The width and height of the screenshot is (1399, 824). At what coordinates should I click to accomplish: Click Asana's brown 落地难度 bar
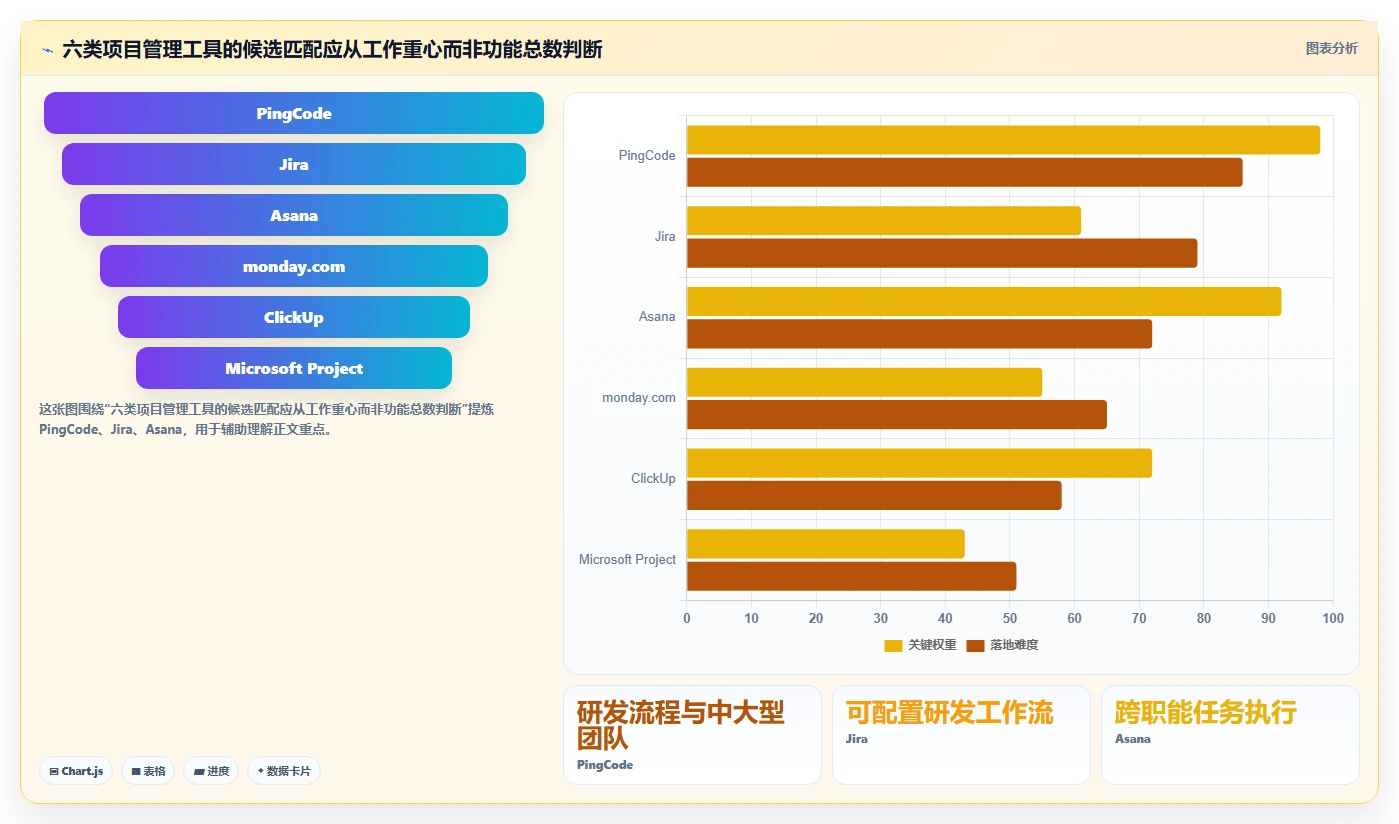click(x=919, y=334)
